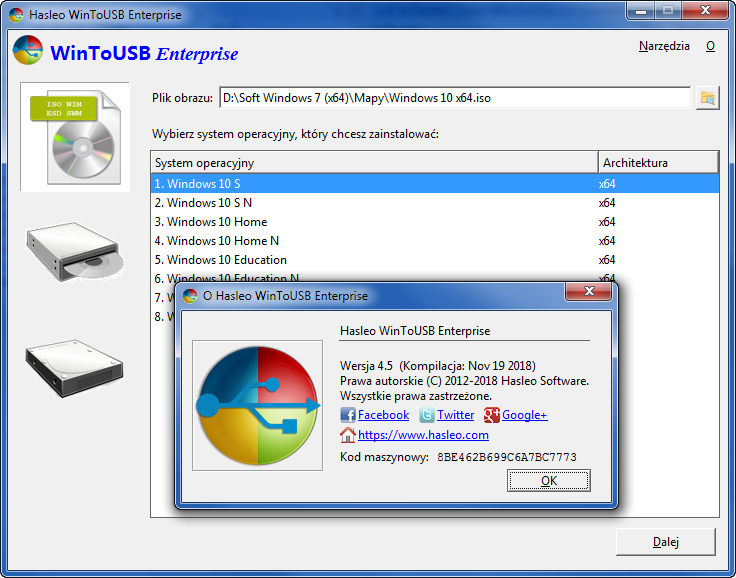This screenshot has width=736, height=578.
Task: Open the Narzędzia menu
Action: pyautogui.click(x=664, y=46)
